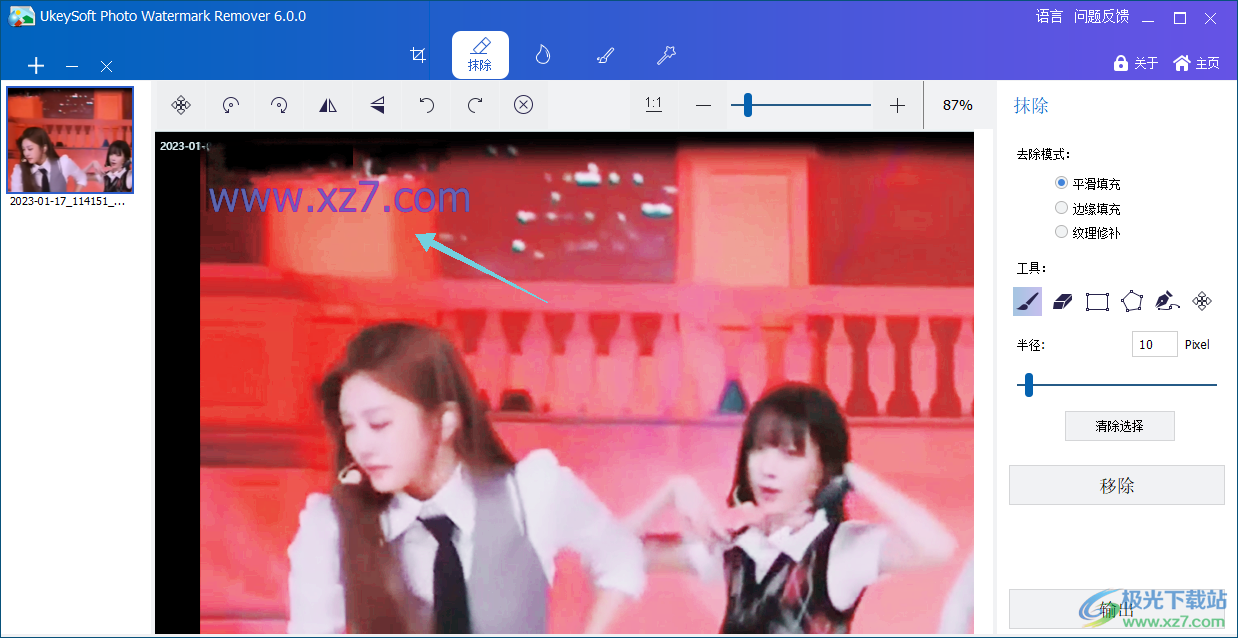Rotate the image clockwise

click(278, 105)
